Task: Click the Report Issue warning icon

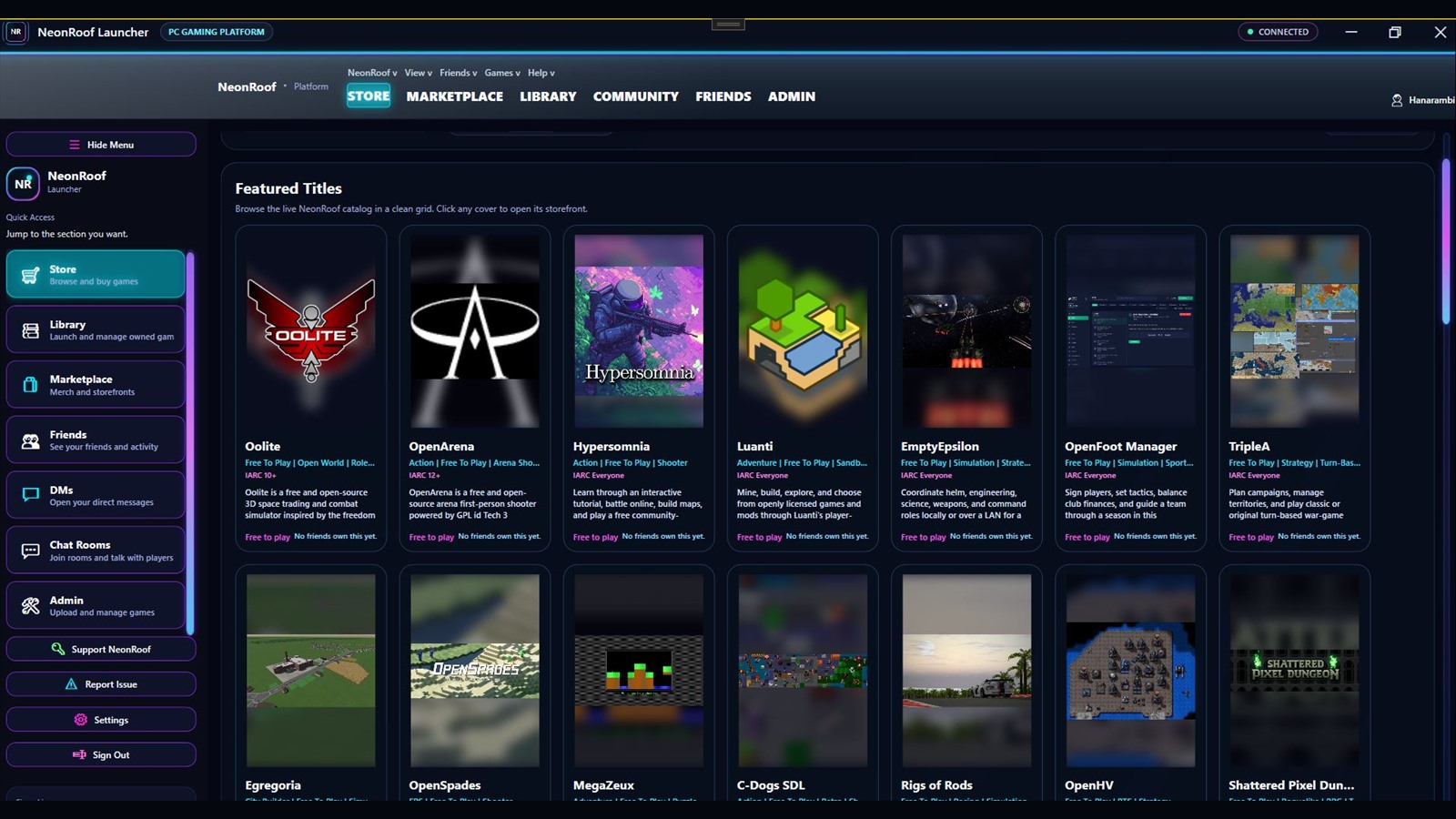Action: [x=71, y=684]
